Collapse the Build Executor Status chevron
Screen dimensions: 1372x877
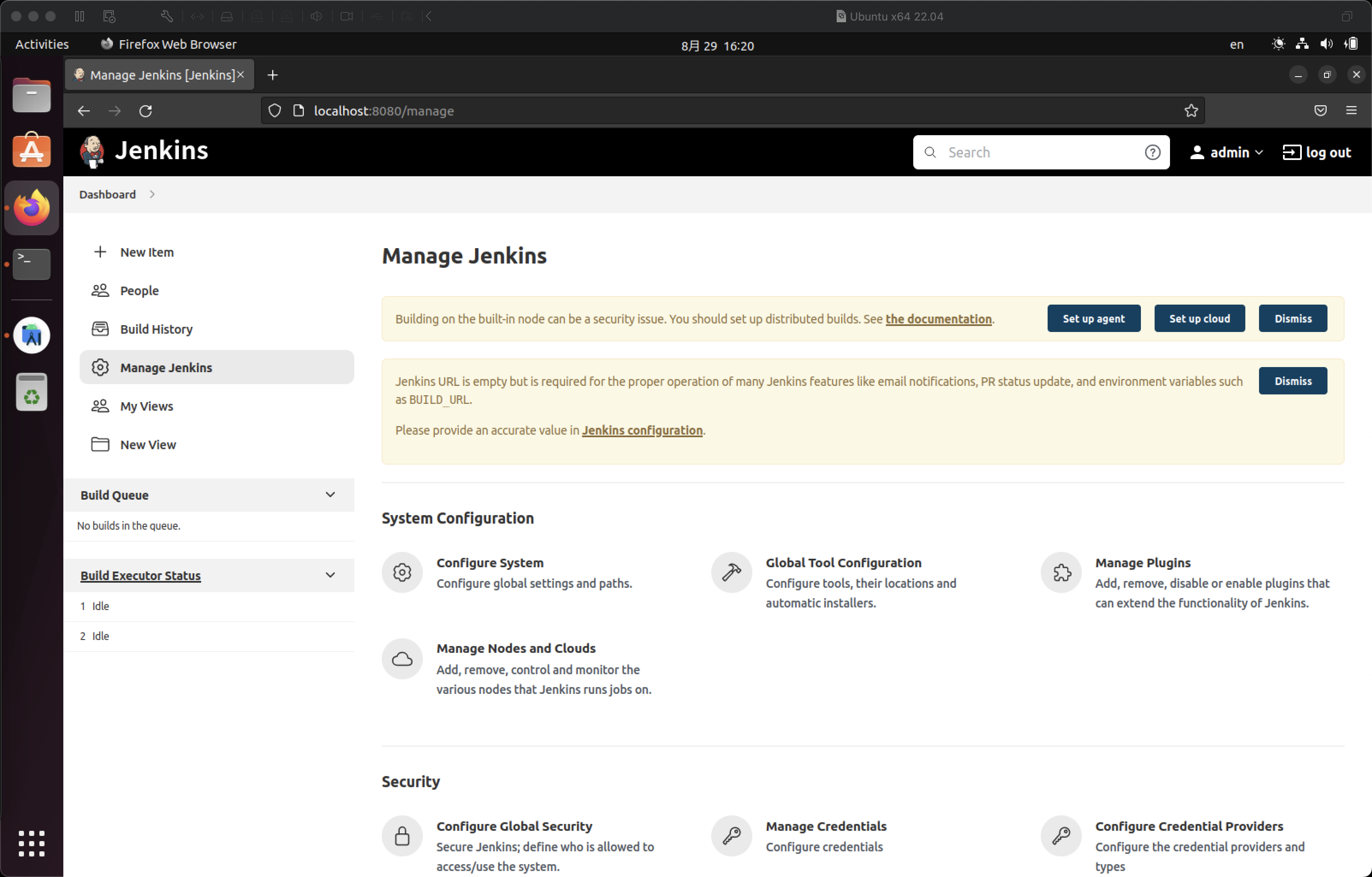(x=330, y=575)
